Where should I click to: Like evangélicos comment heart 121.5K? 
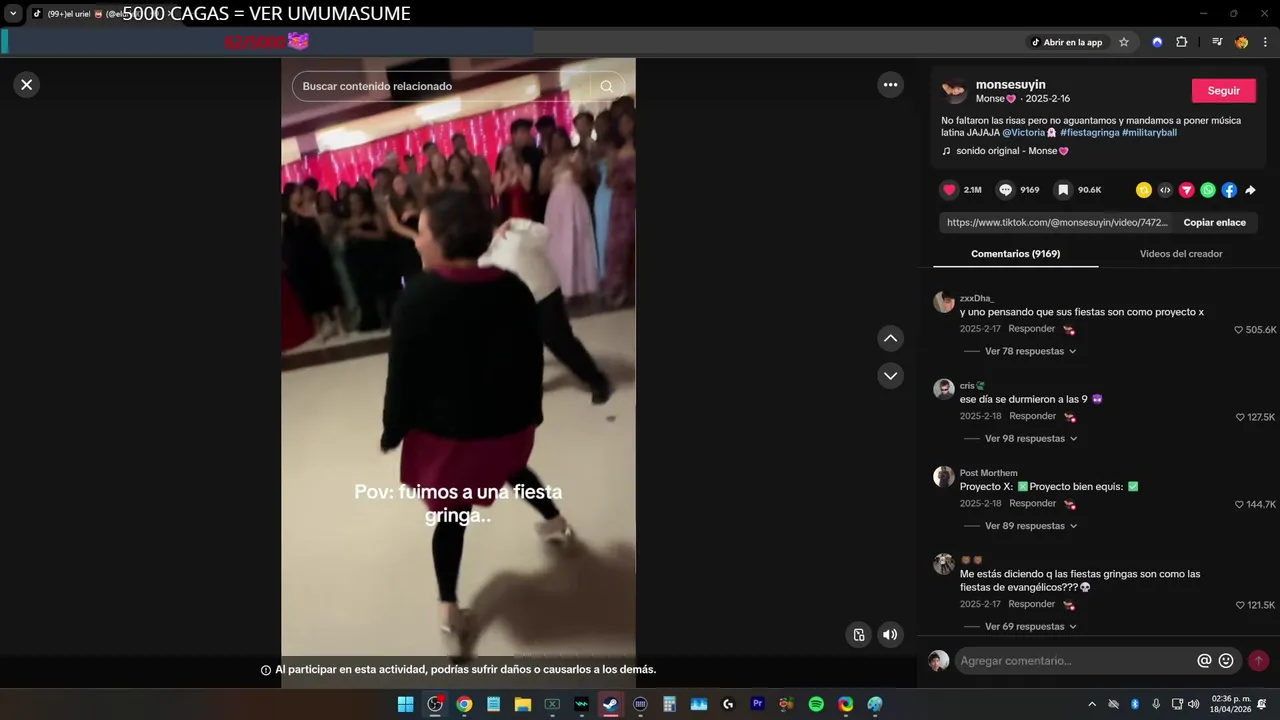1240,605
